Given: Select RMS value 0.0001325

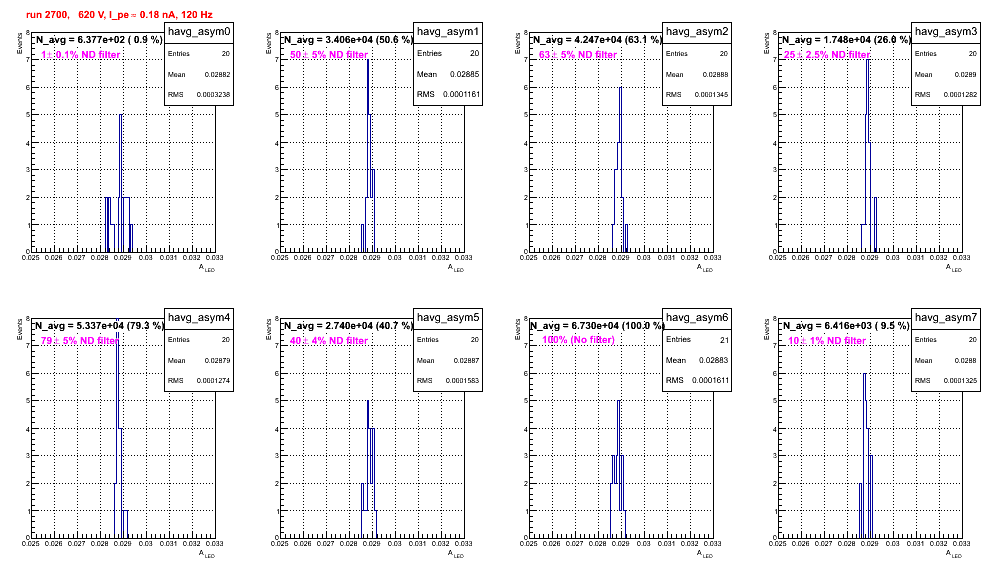Looking at the screenshot, I should click(960, 381).
